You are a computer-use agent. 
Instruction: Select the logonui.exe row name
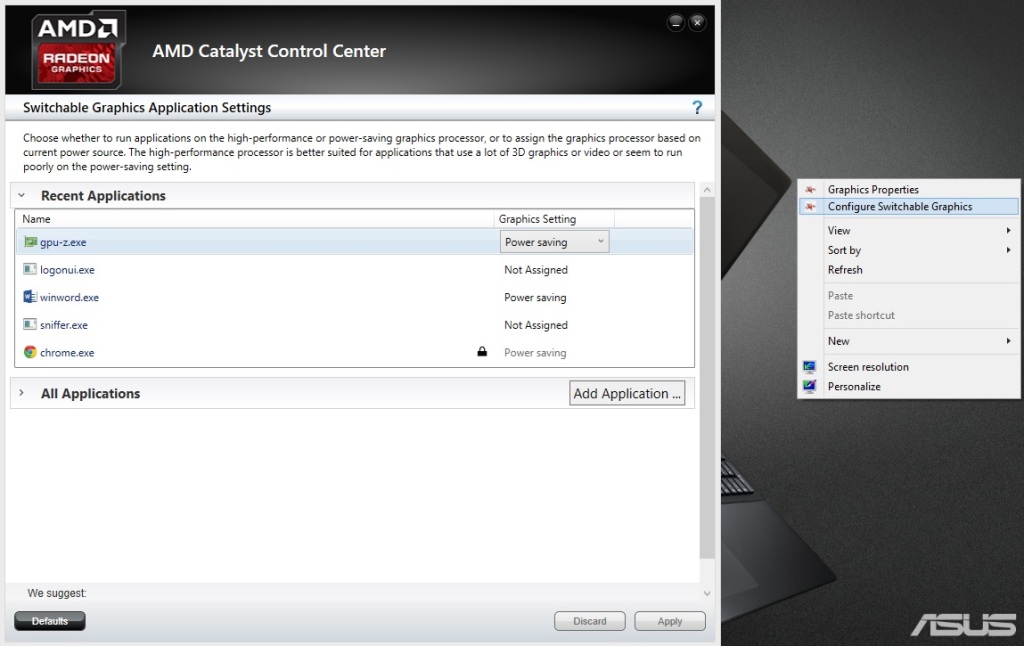pyautogui.click(x=67, y=270)
